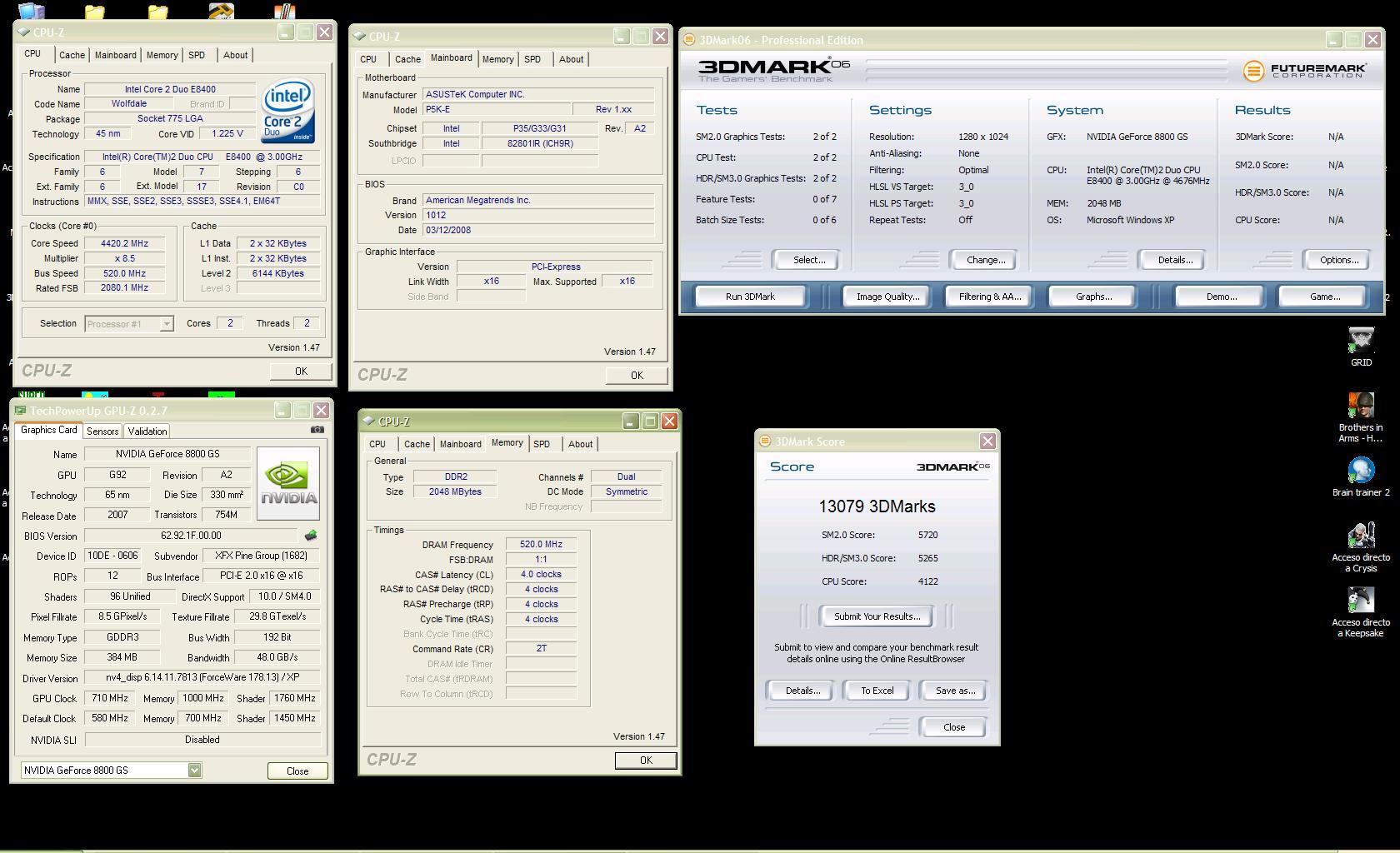Image resolution: width=1400 pixels, height=853 pixels.
Task: Click the Save as... button
Action: 955,691
